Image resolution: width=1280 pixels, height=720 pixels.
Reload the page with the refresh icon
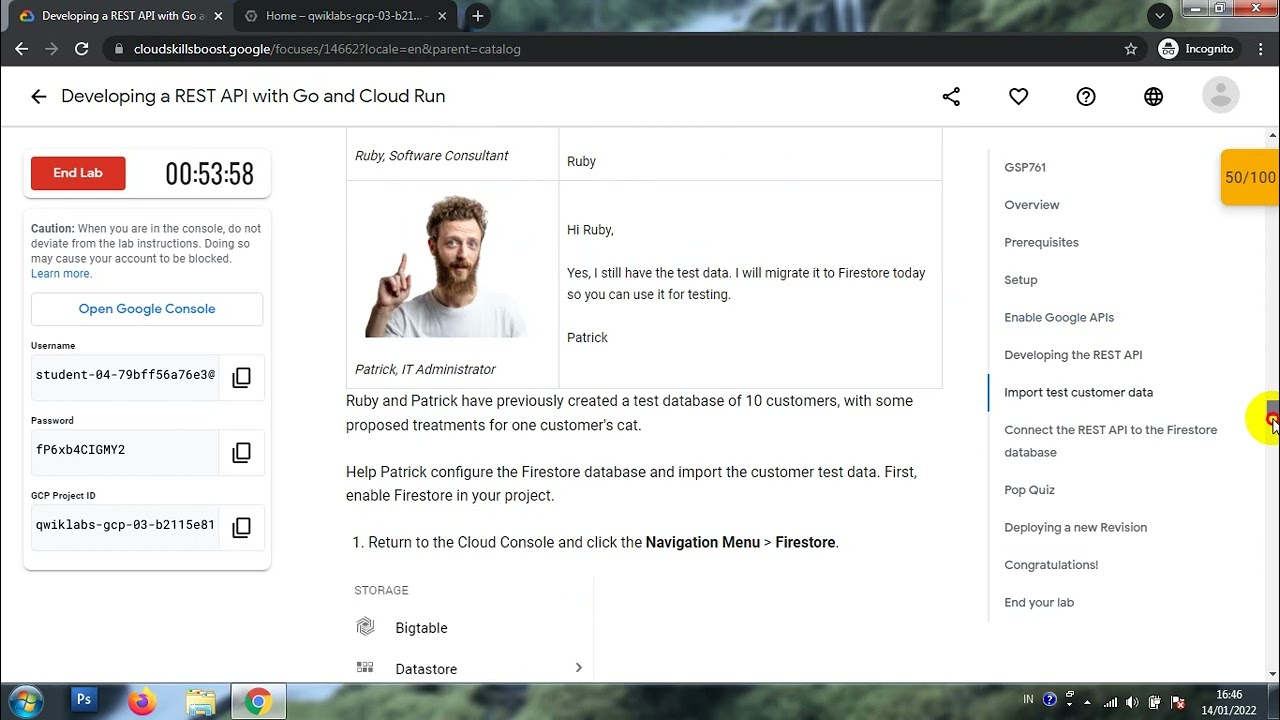(x=82, y=49)
